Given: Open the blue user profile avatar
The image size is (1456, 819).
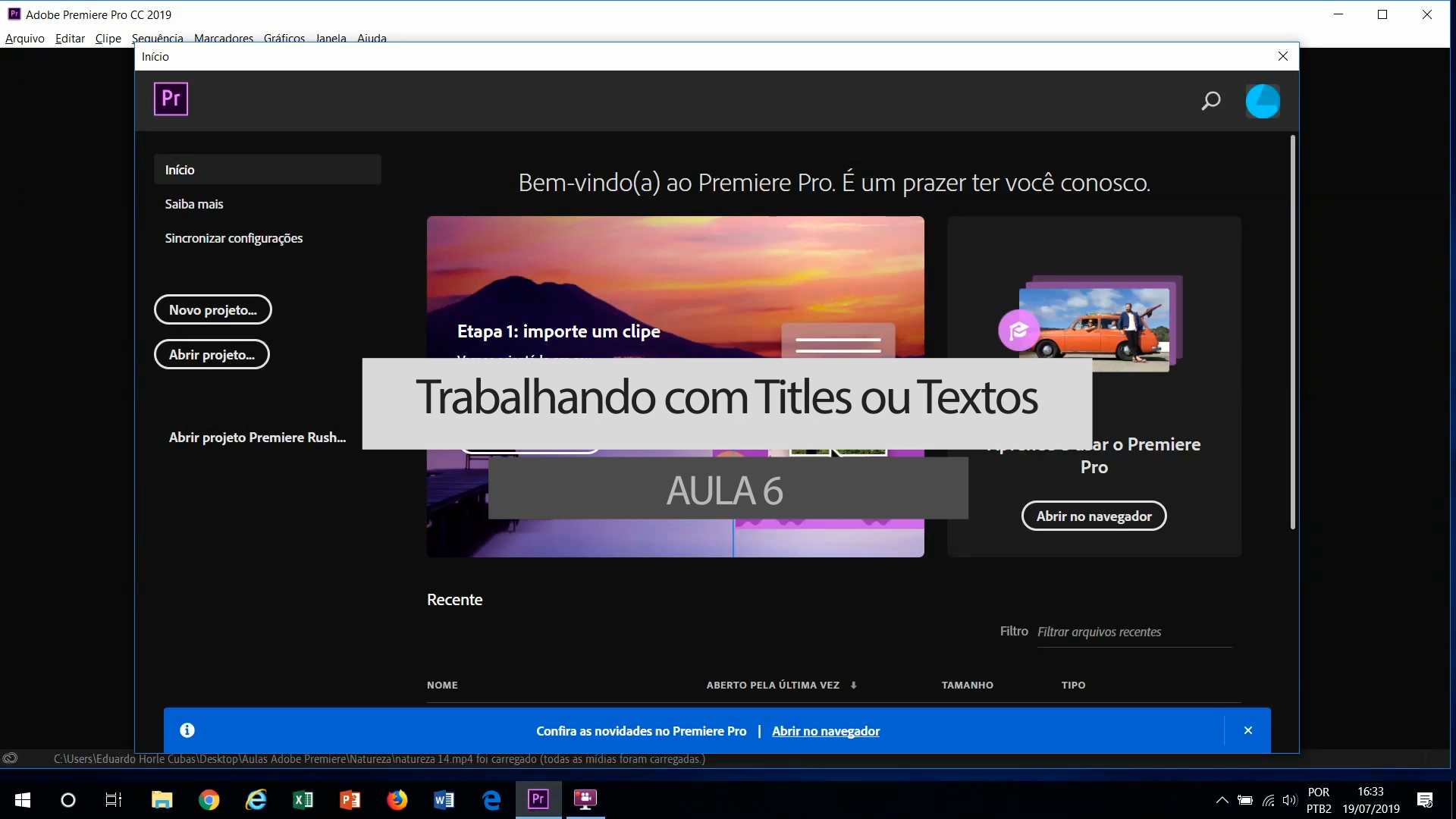Looking at the screenshot, I should tap(1263, 101).
